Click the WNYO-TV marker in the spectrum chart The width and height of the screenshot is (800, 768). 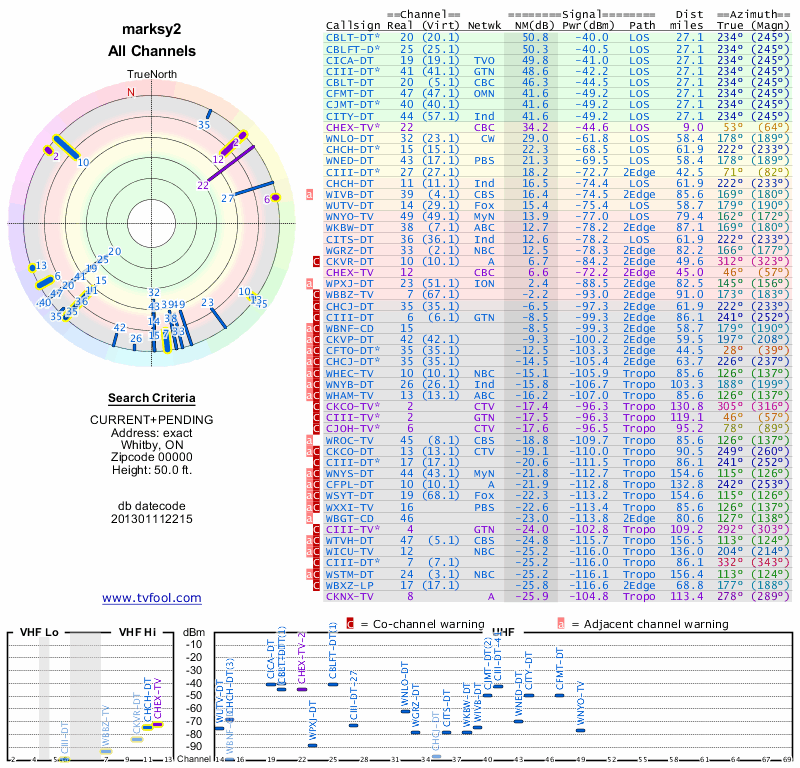pyautogui.click(x=580, y=730)
